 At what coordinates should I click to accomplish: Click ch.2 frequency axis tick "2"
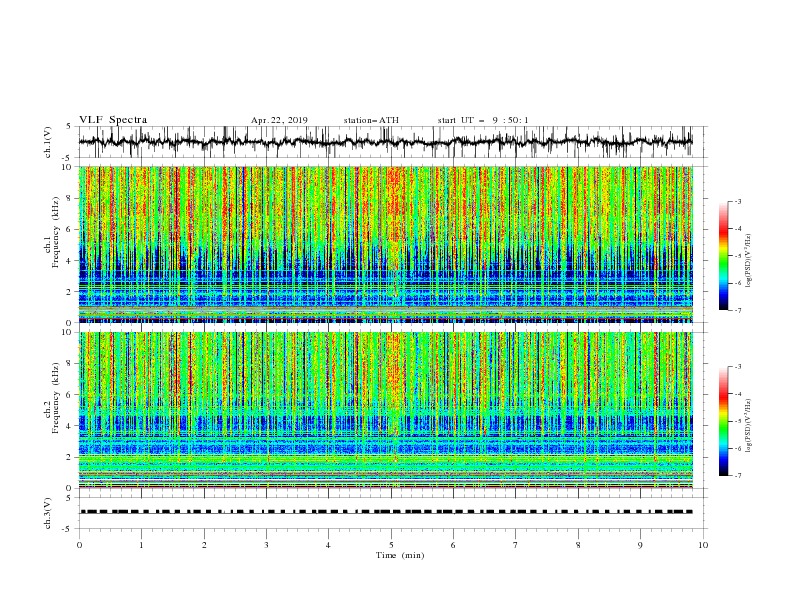coord(69,457)
